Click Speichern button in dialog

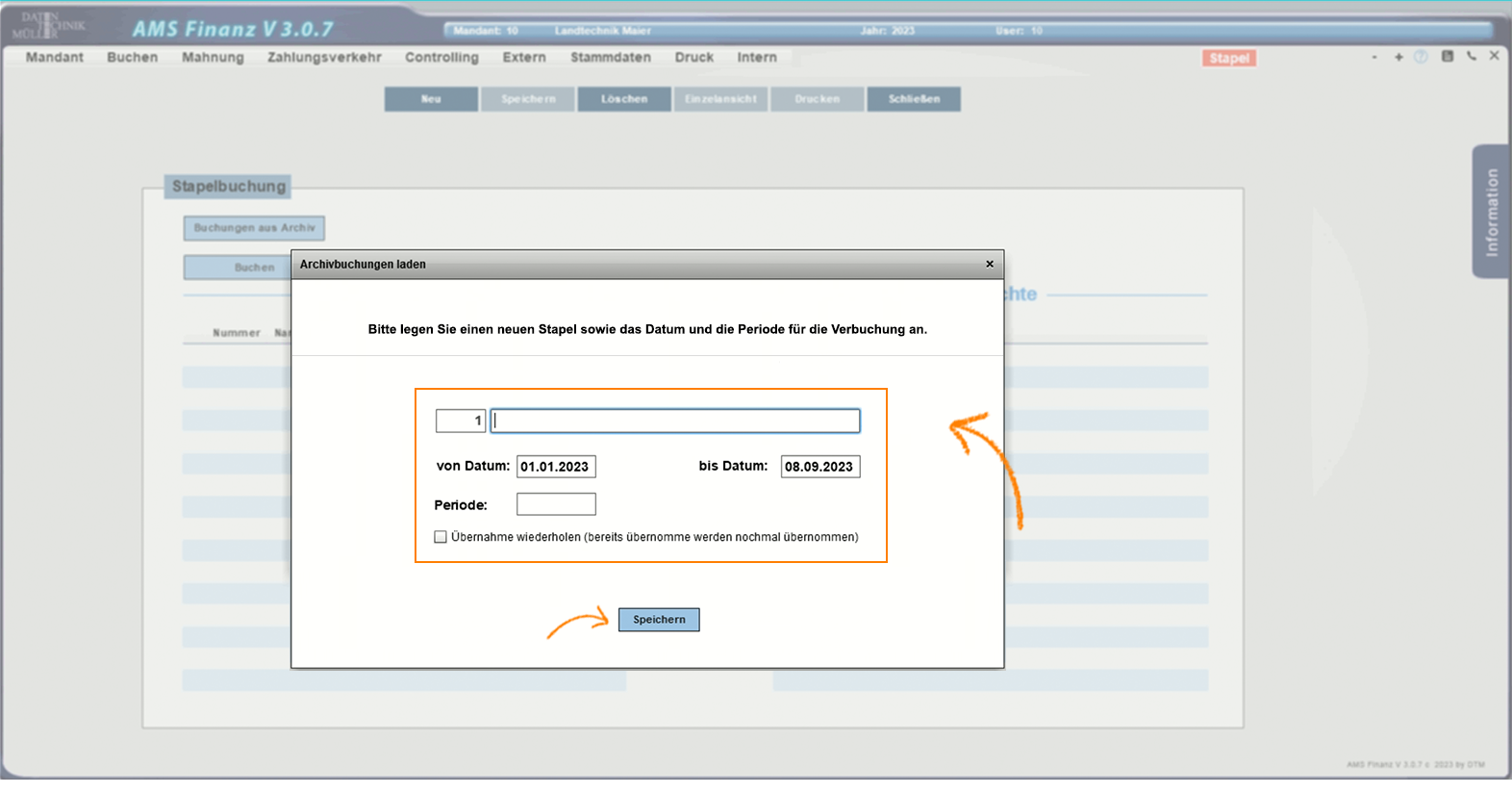pyautogui.click(x=659, y=620)
